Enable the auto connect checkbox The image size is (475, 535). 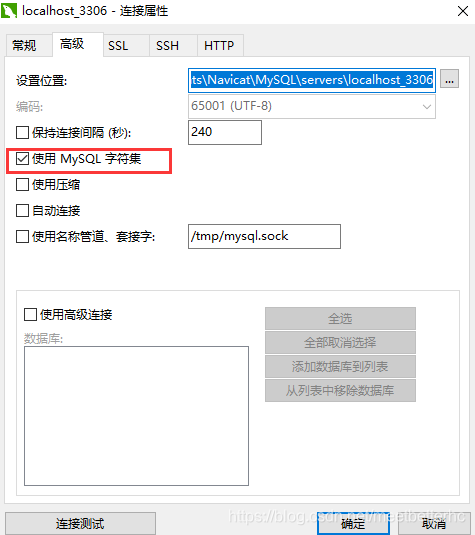point(22,211)
